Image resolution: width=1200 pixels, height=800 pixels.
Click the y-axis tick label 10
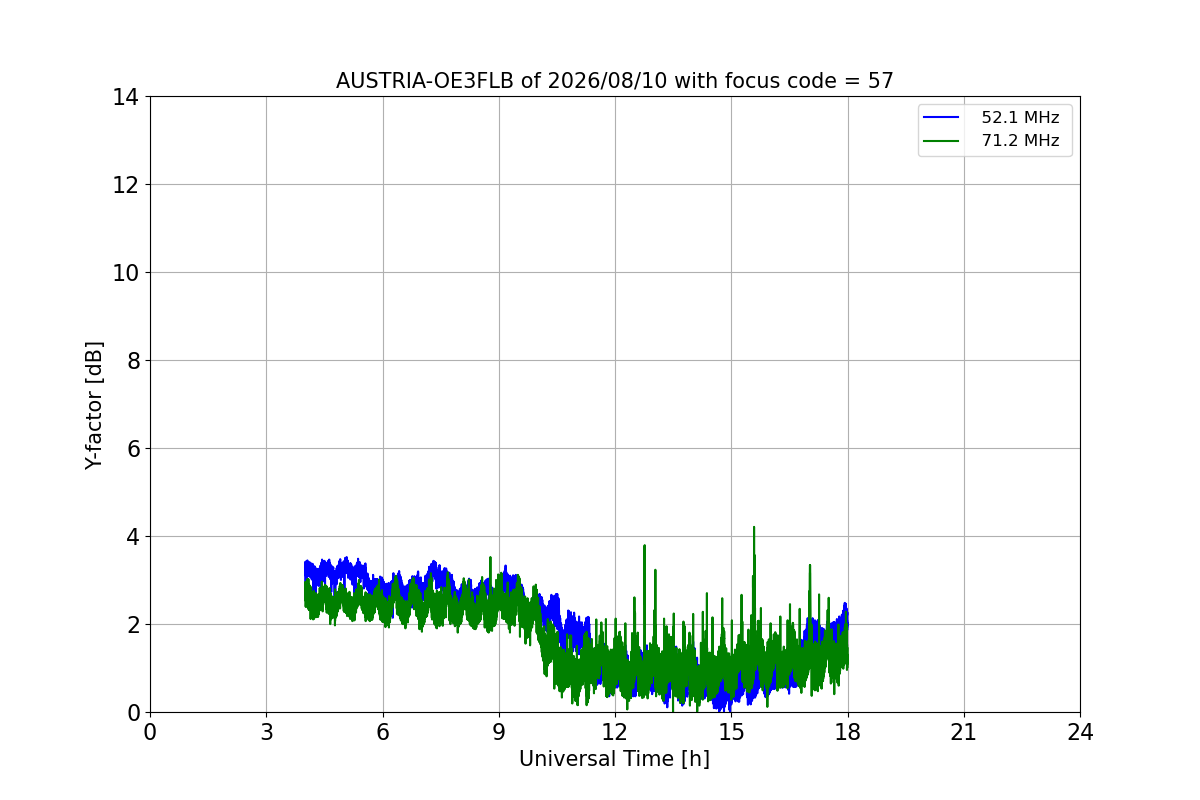pyautogui.click(x=126, y=273)
